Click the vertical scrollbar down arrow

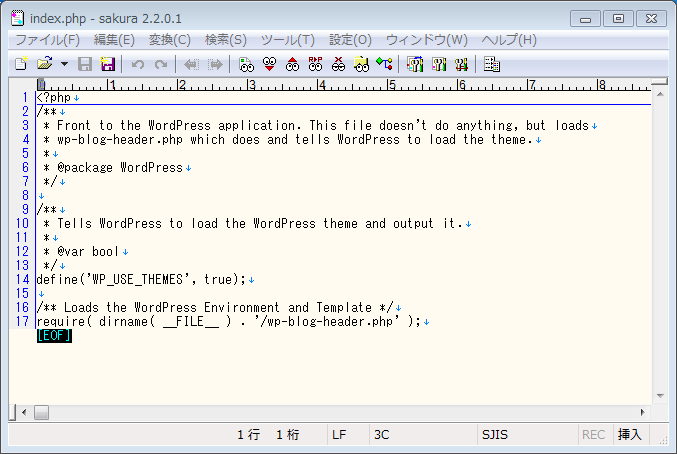tap(660, 396)
